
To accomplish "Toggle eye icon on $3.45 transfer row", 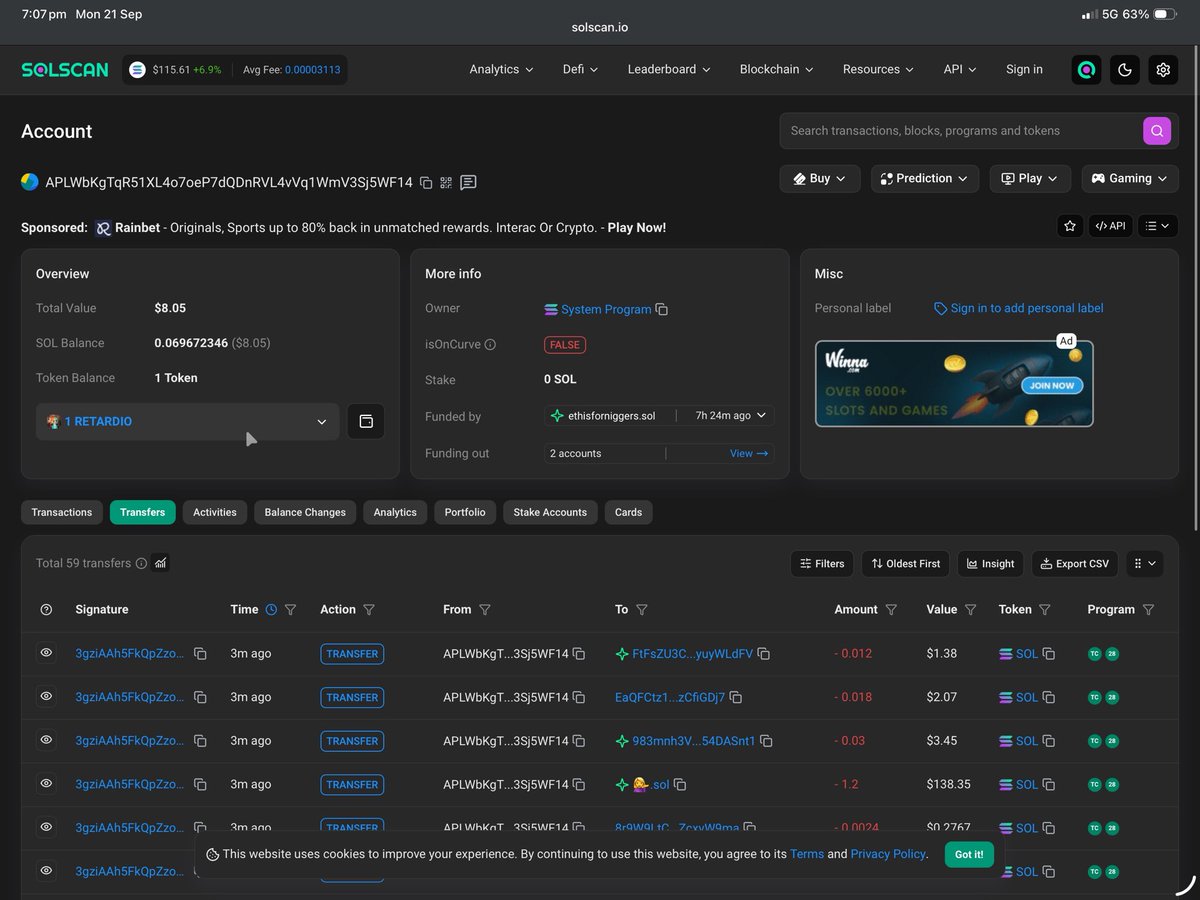I will [46, 740].
